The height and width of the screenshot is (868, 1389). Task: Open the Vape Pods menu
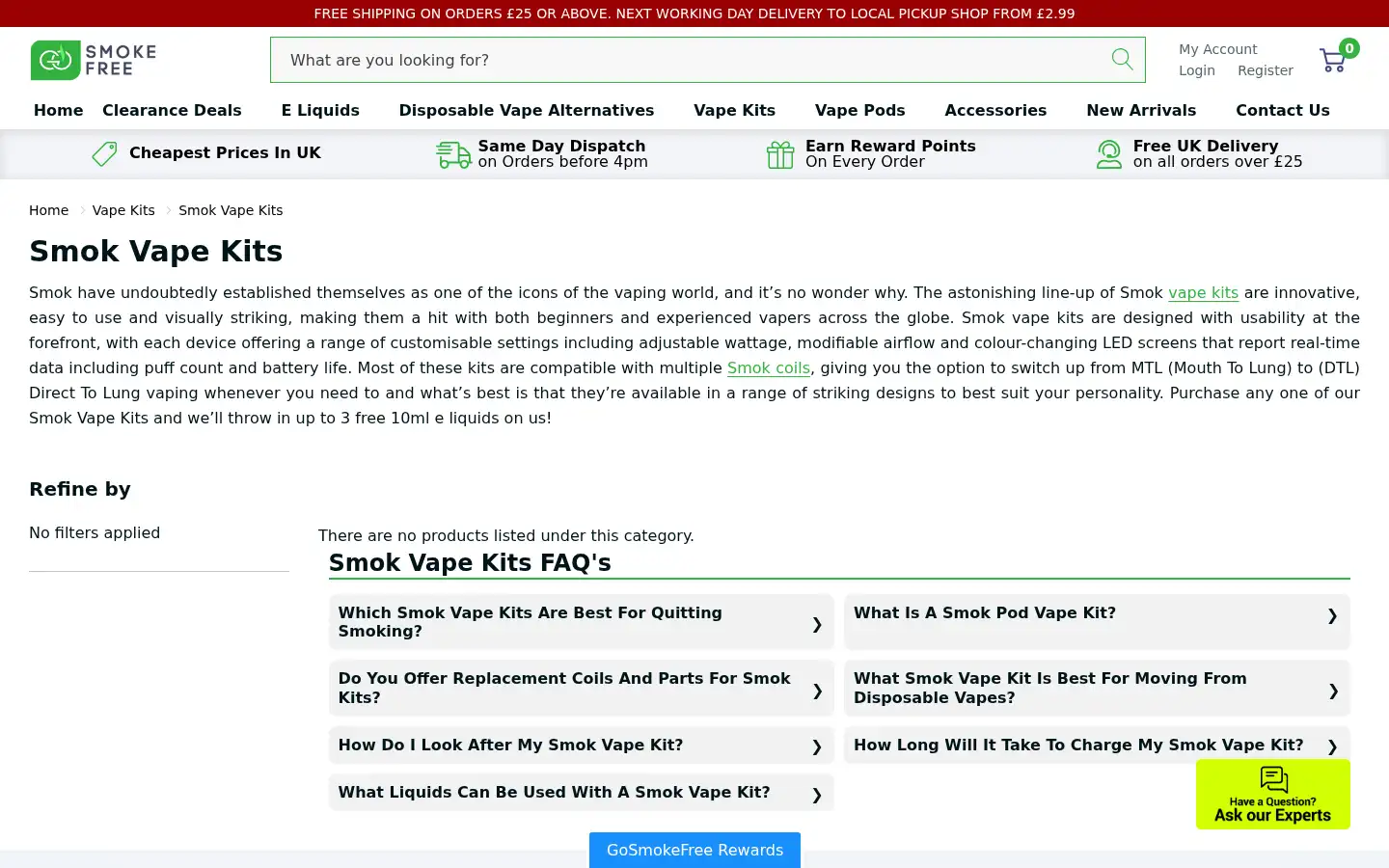pos(860,110)
